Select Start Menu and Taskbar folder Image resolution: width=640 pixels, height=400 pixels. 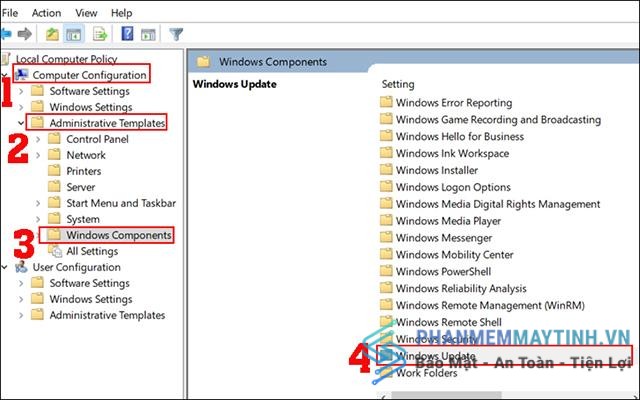point(121,203)
